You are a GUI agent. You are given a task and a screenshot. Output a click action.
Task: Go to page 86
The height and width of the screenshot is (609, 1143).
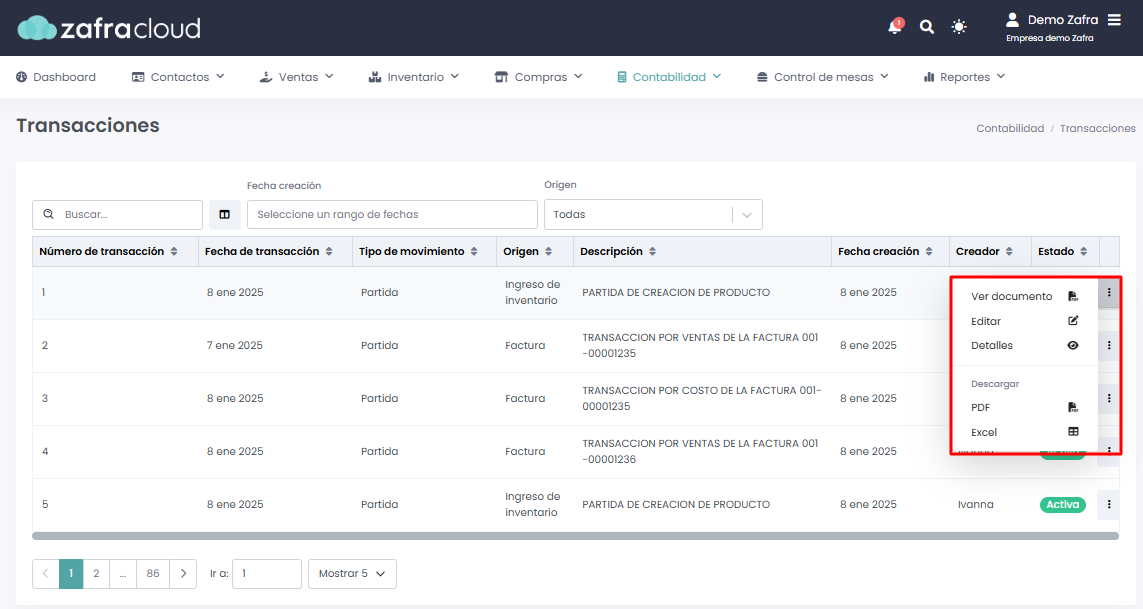[152, 574]
